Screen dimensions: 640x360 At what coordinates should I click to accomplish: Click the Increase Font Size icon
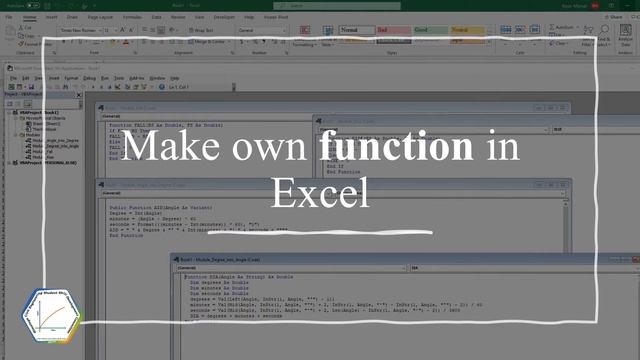click(x=122, y=30)
